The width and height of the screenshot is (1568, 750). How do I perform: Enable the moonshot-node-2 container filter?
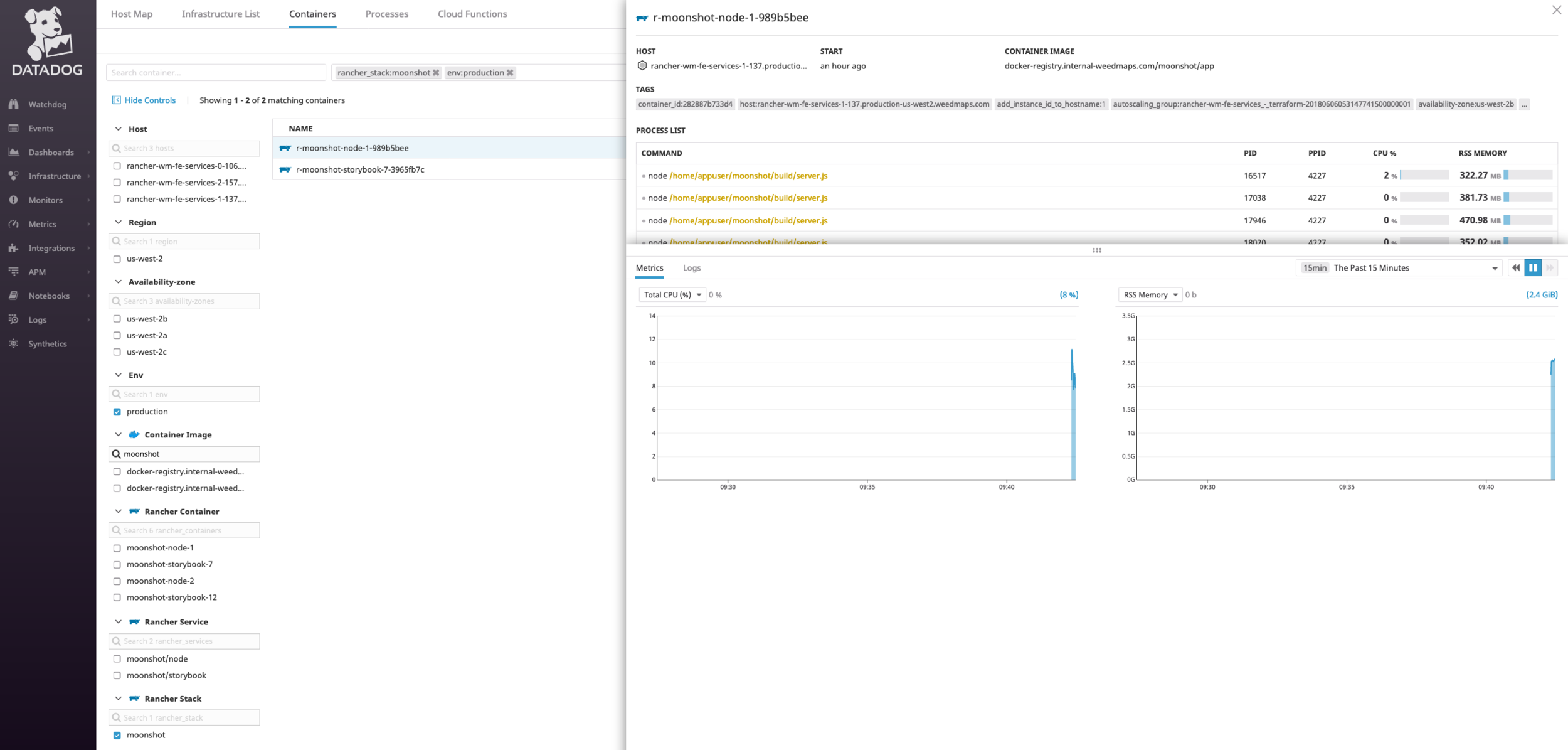click(117, 581)
